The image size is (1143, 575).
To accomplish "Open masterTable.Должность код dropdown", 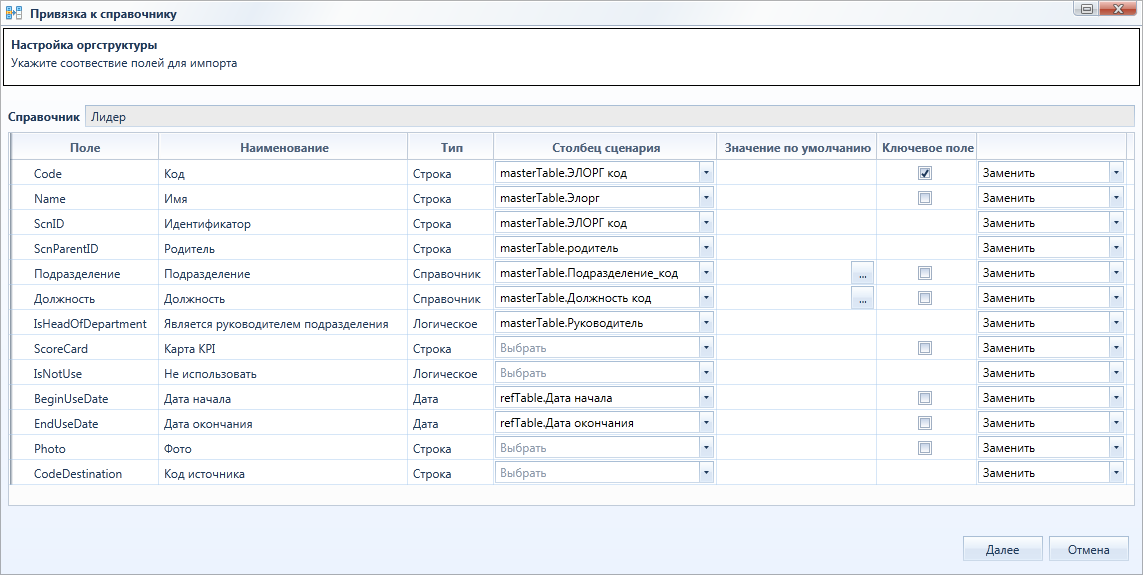I will coord(706,298).
